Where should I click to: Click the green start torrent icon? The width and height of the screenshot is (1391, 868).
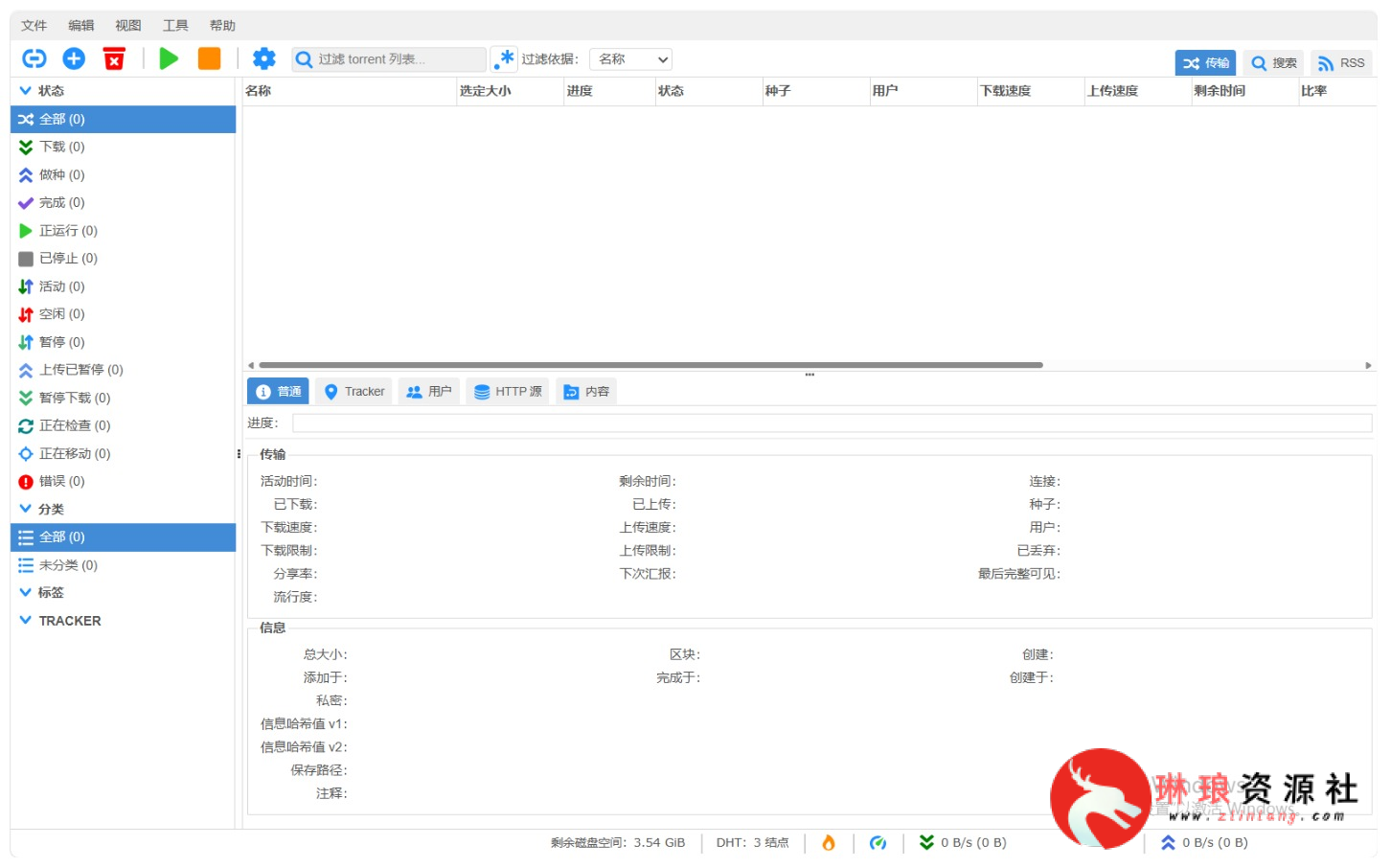(170, 59)
